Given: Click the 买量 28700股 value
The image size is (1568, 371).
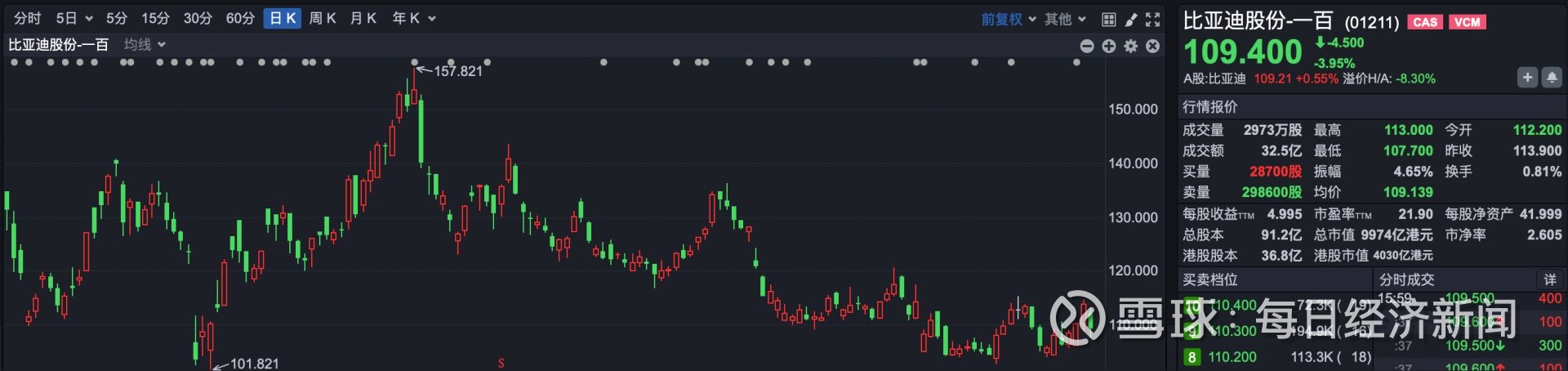Looking at the screenshot, I should point(1276,172).
